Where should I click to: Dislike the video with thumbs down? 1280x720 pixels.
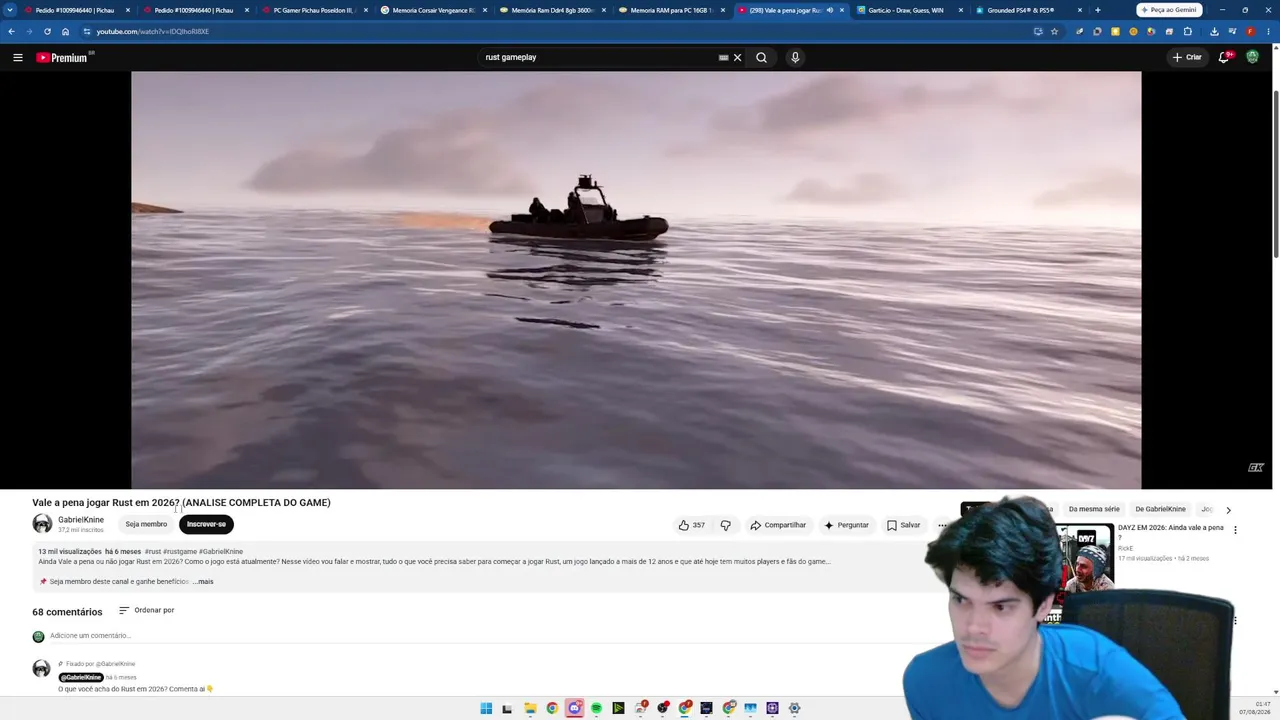[726, 525]
